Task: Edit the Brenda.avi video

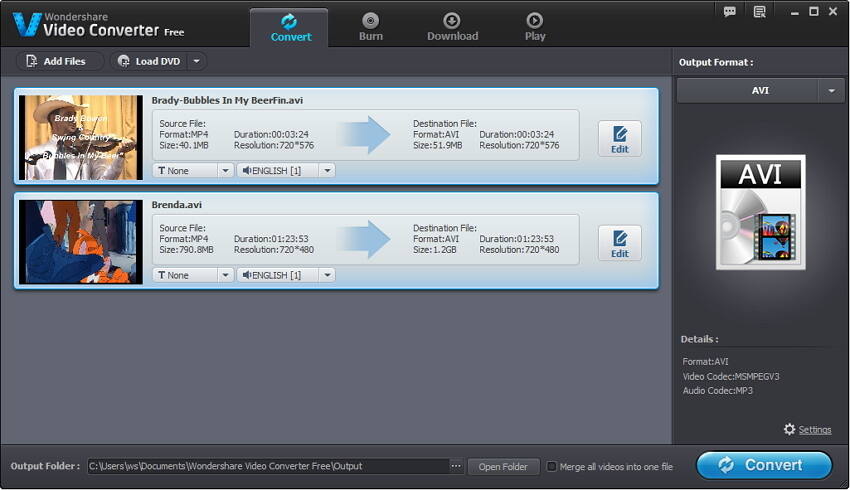Action: click(x=620, y=243)
